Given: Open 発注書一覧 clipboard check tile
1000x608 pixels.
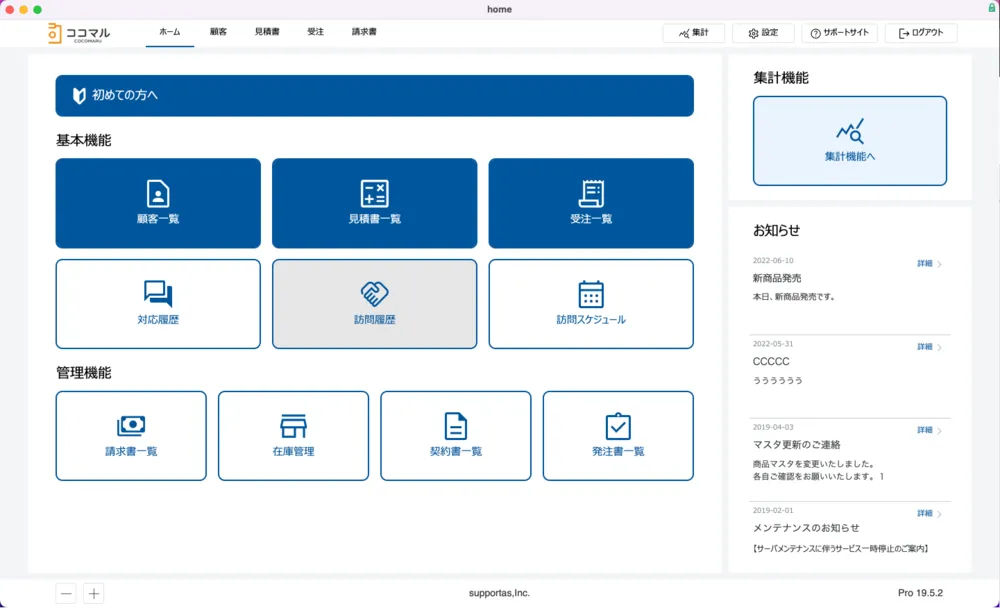Looking at the screenshot, I should pos(617,436).
